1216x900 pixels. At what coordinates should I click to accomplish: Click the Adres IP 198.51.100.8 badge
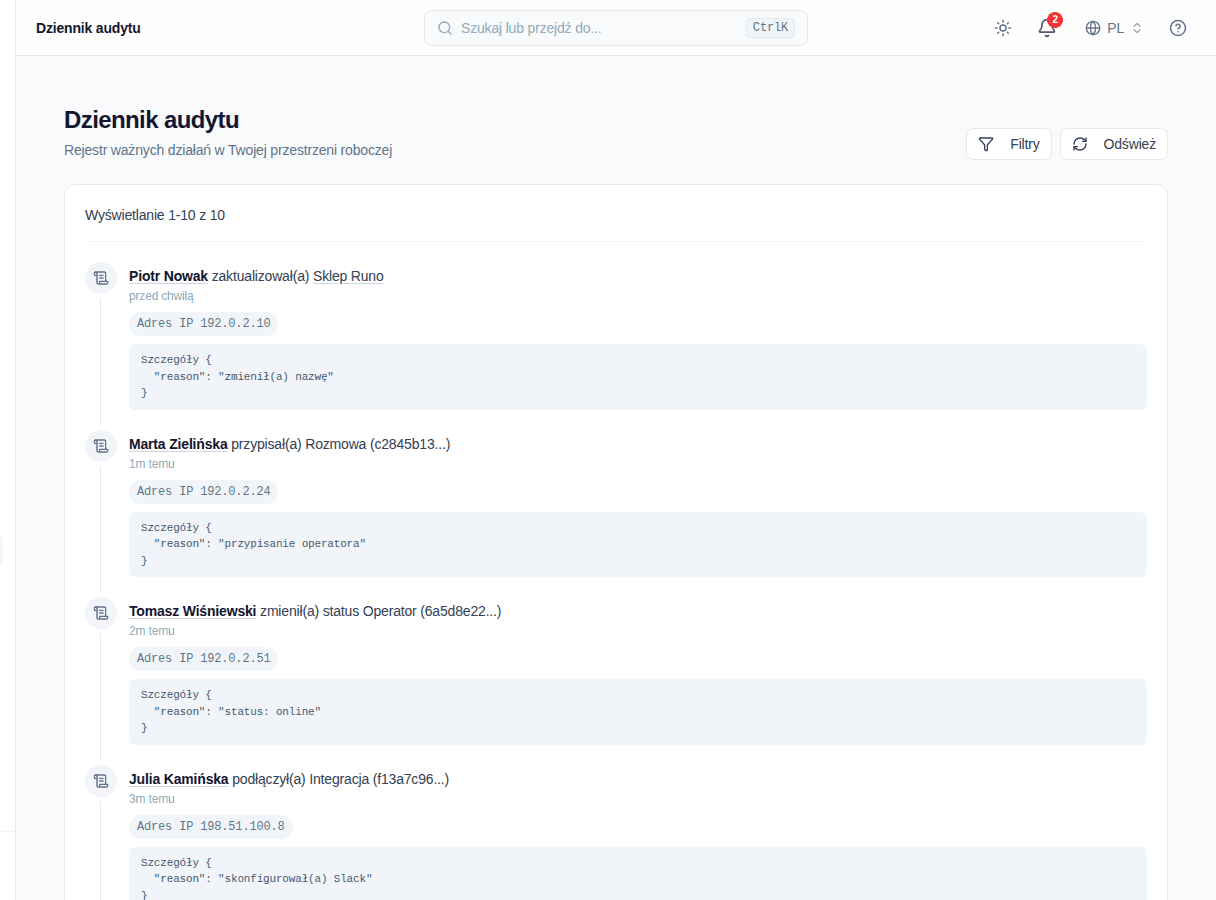coord(211,826)
